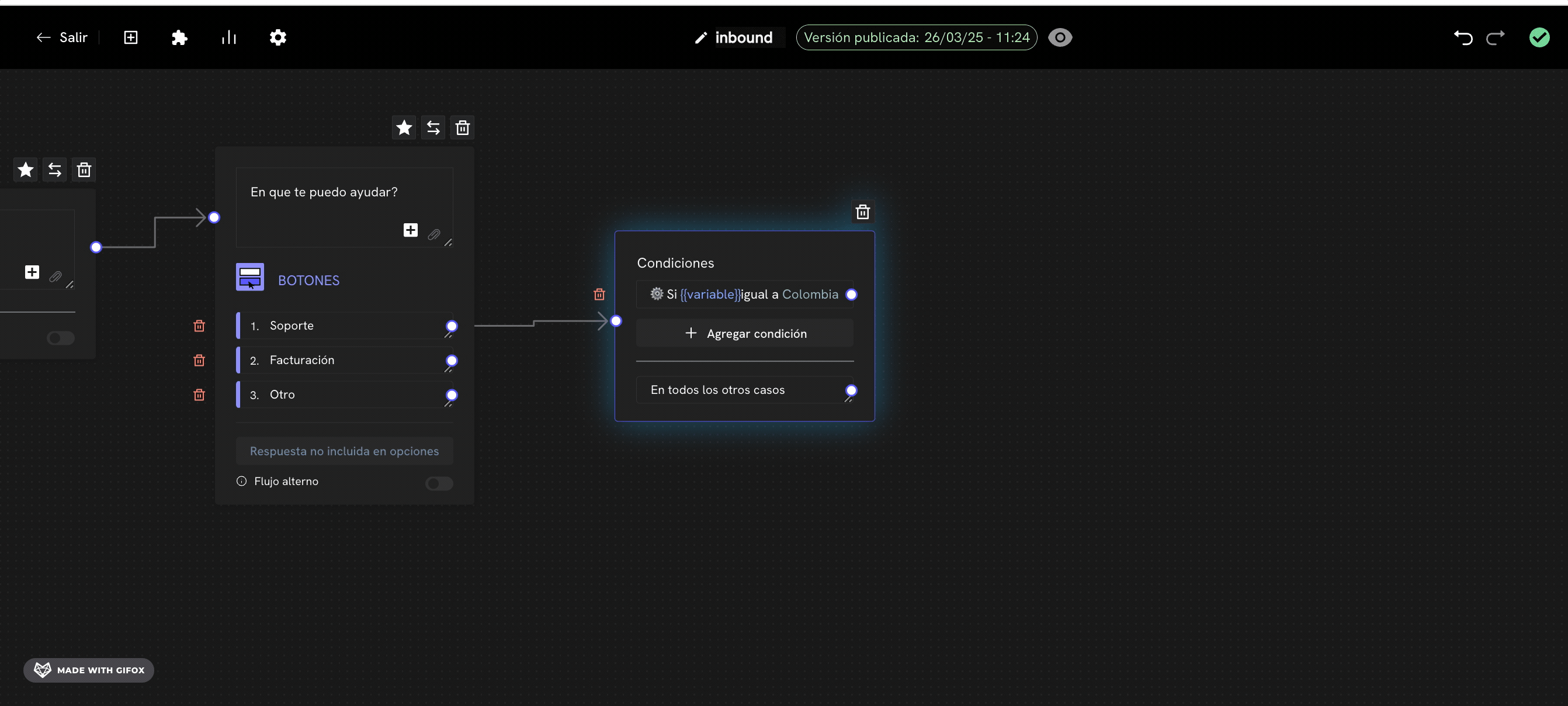Open the bar chart analytics icon

229,38
